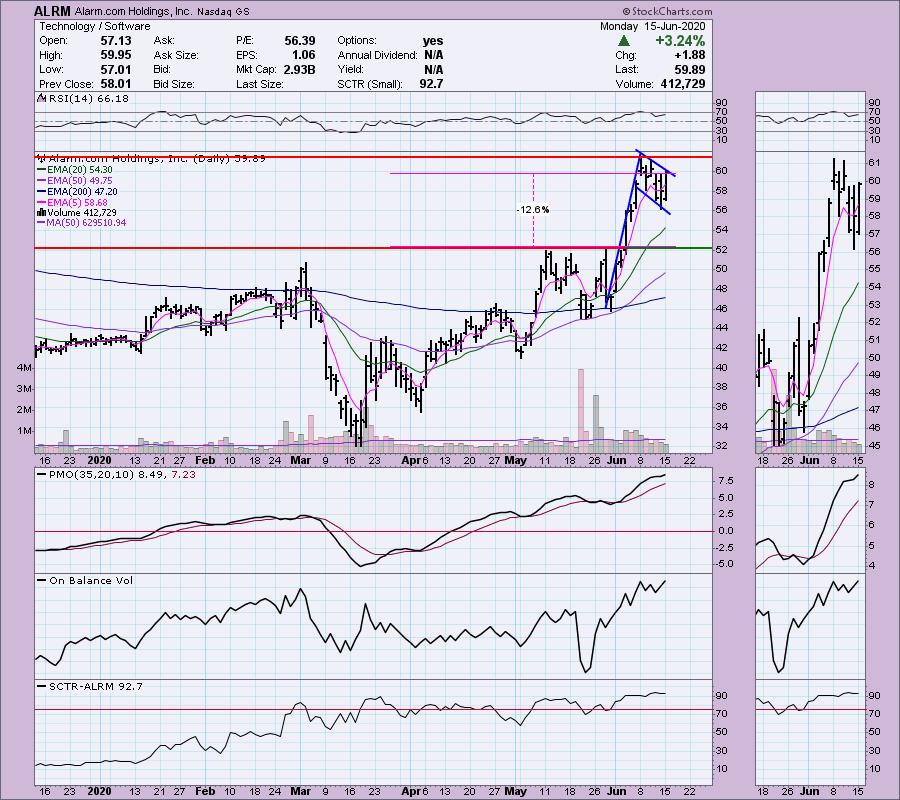Click the On Balance Vol panel label
This screenshot has height=800, width=900.
(91, 581)
